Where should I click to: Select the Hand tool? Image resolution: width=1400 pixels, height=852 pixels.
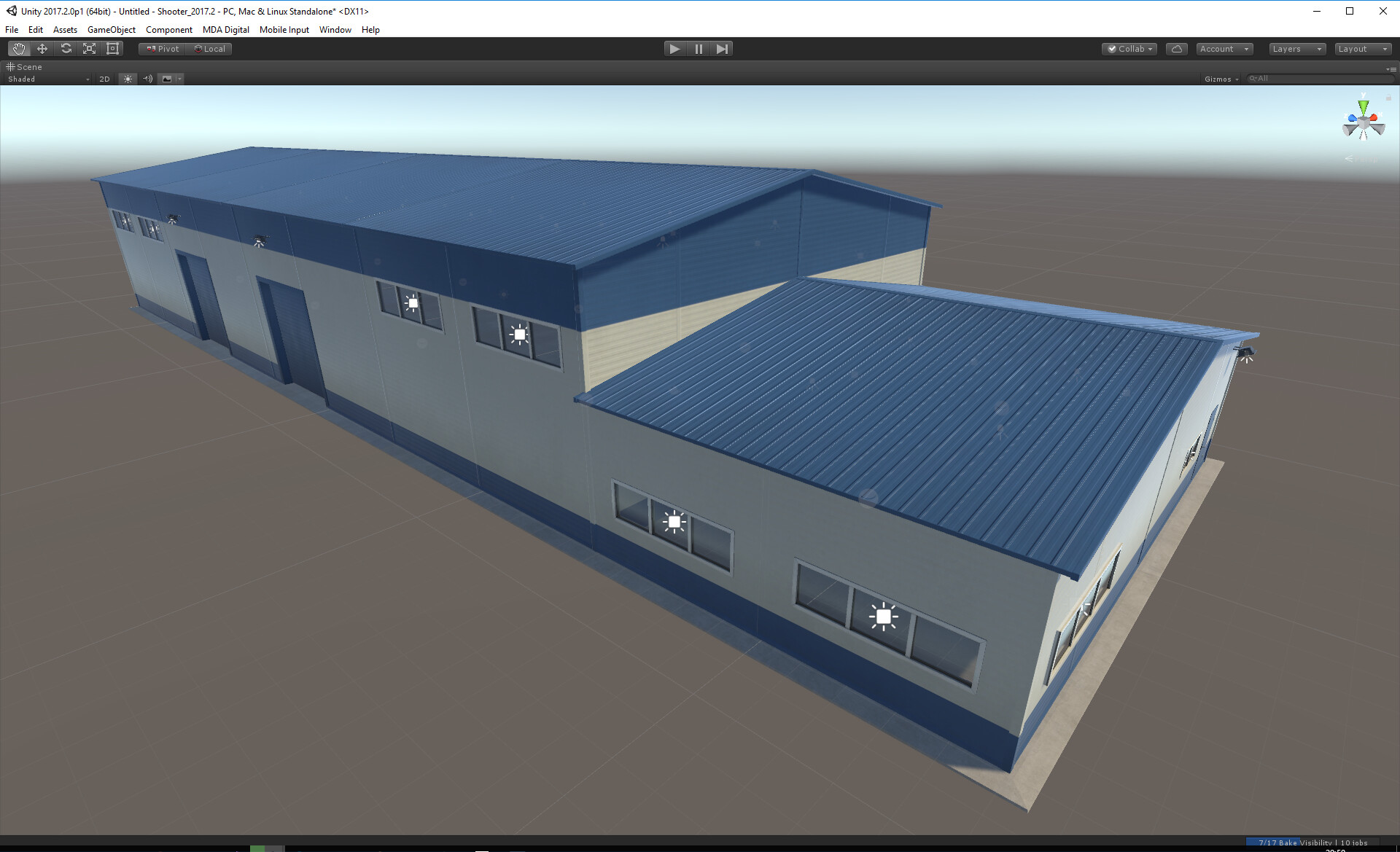19,49
